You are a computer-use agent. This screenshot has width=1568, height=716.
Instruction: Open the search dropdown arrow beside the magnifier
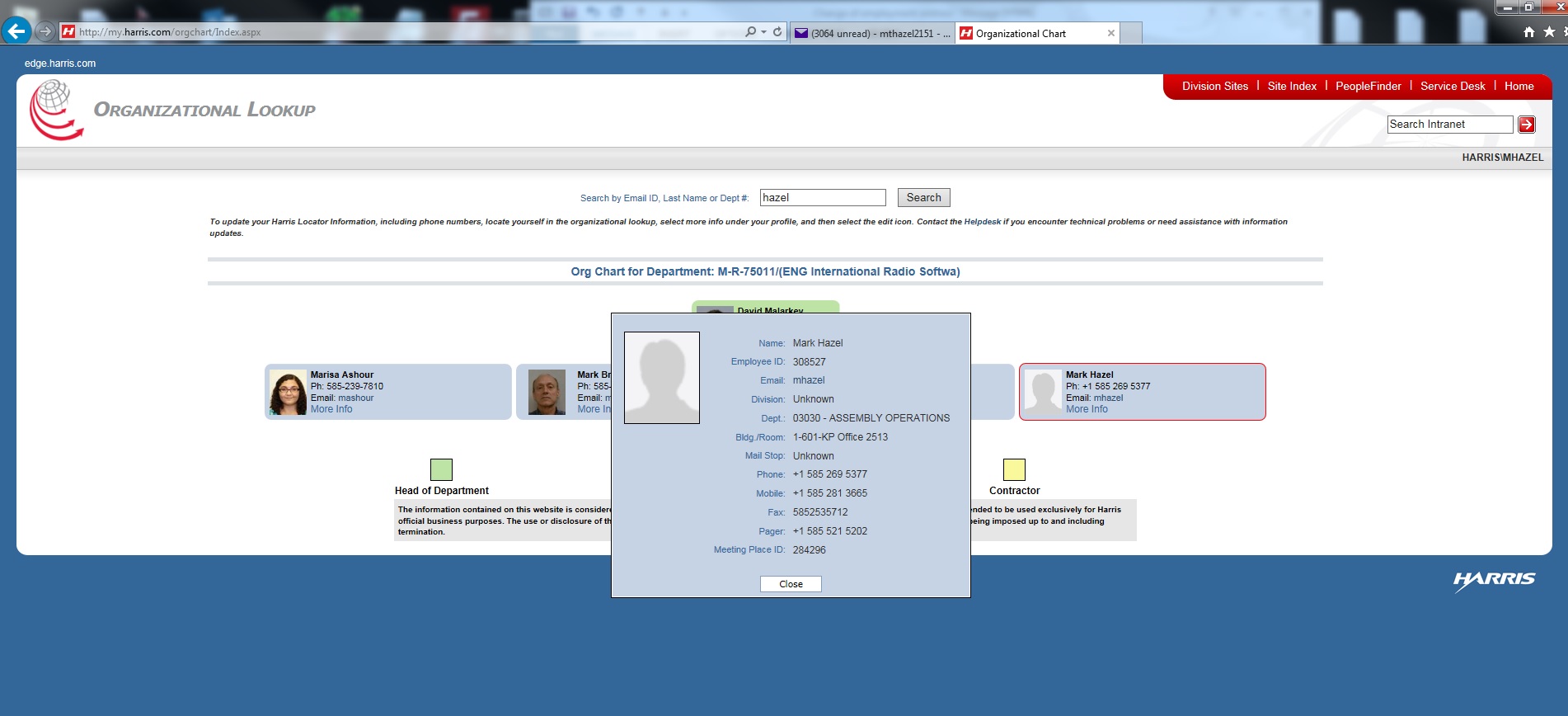(763, 31)
